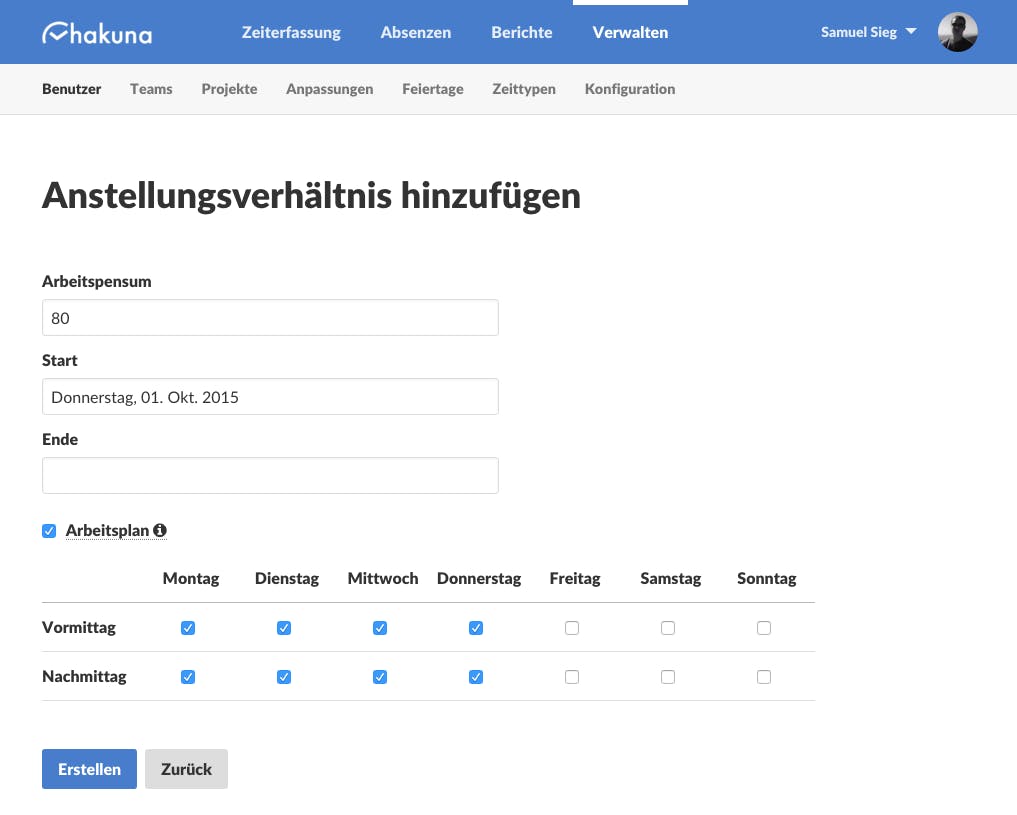
Task: Toggle the Arbeitsplan checkbox
Action: click(x=49, y=531)
